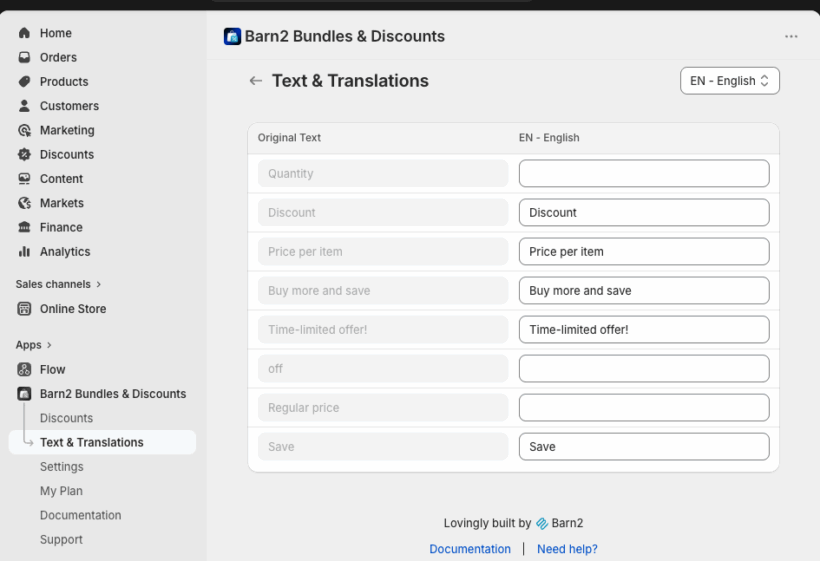
Task: Open Discounts under Barn2 app submenu
Action: (x=66, y=418)
